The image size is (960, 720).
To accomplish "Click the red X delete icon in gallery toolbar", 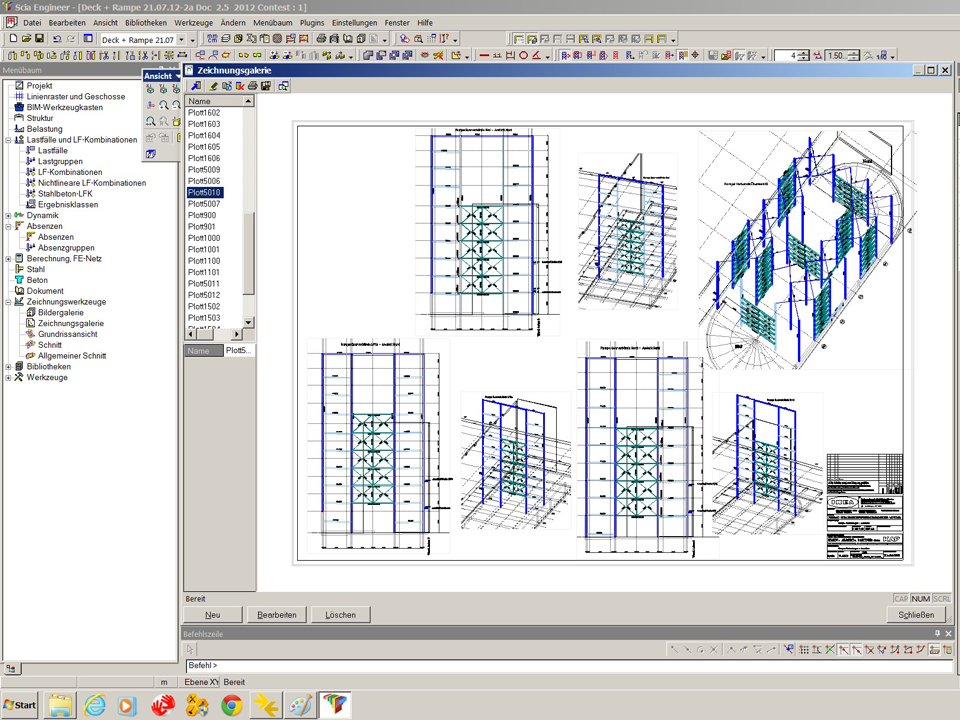I will (240, 86).
